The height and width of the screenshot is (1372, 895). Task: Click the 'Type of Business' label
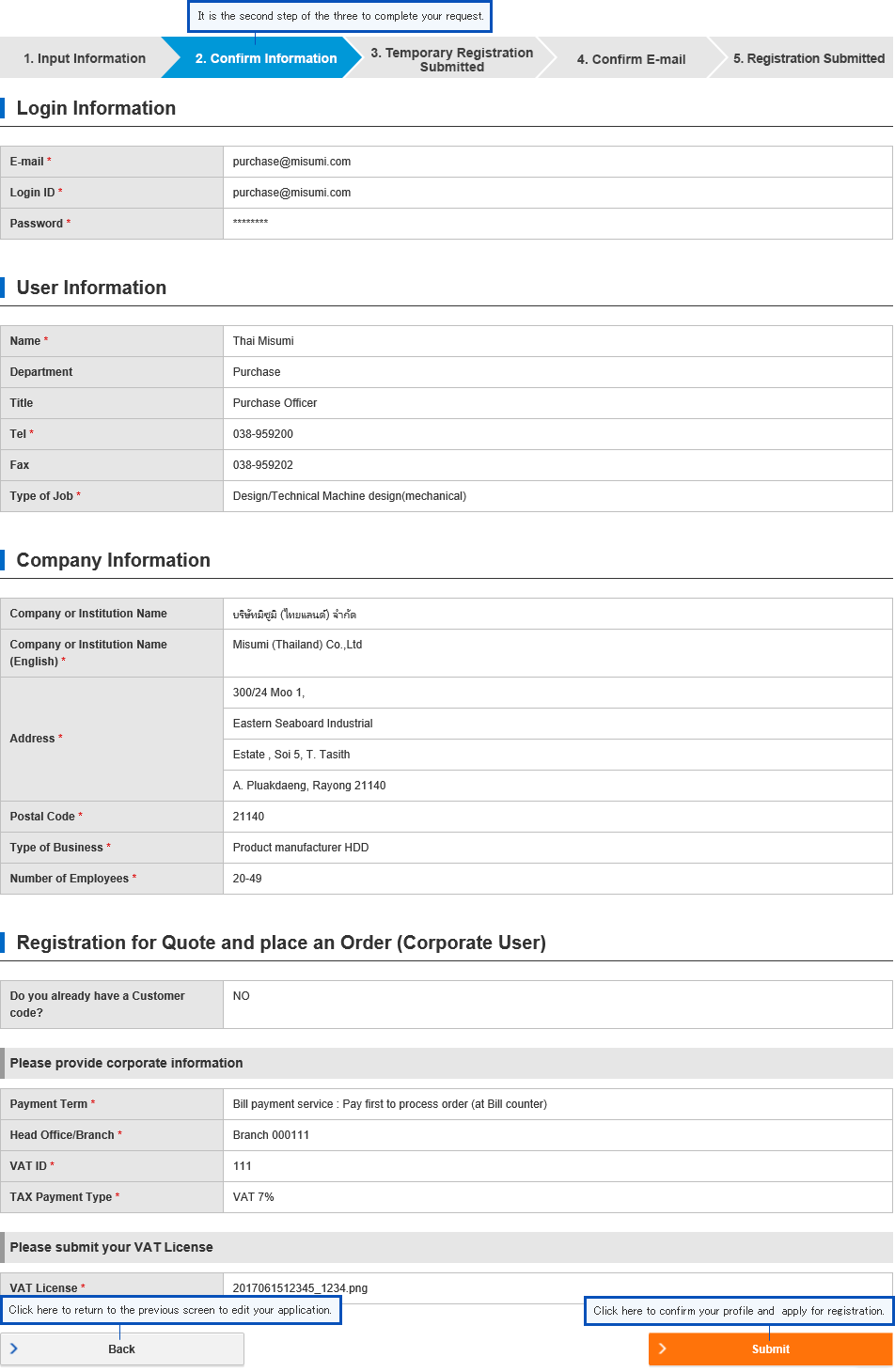[56, 848]
